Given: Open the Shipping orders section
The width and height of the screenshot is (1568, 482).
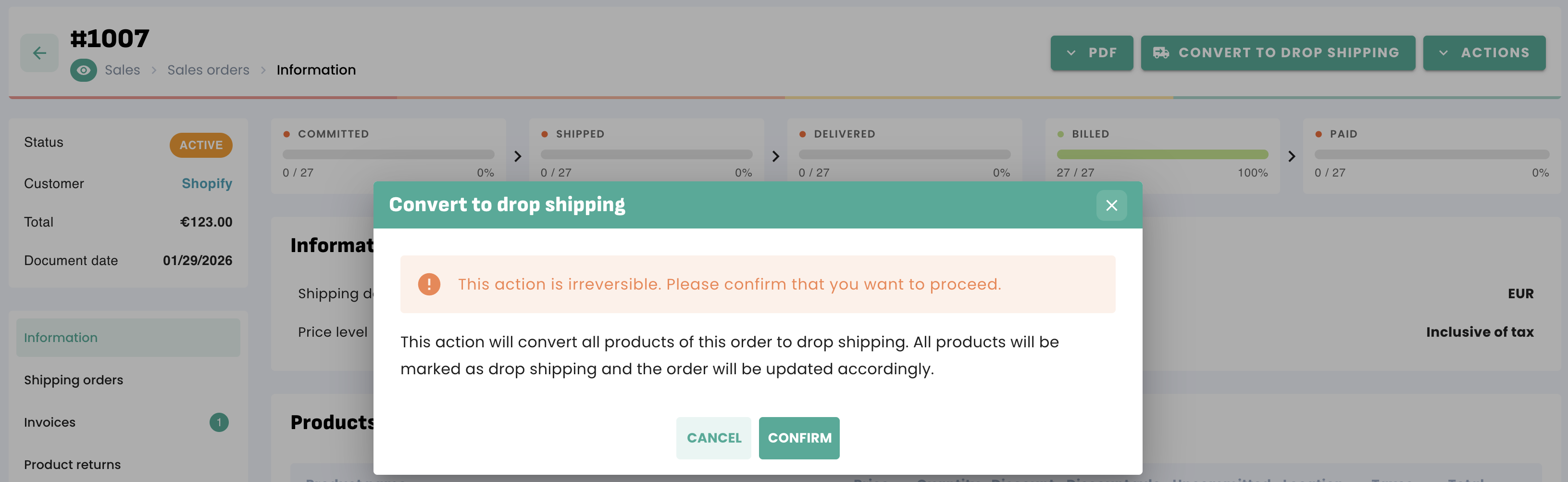Looking at the screenshot, I should [74, 380].
